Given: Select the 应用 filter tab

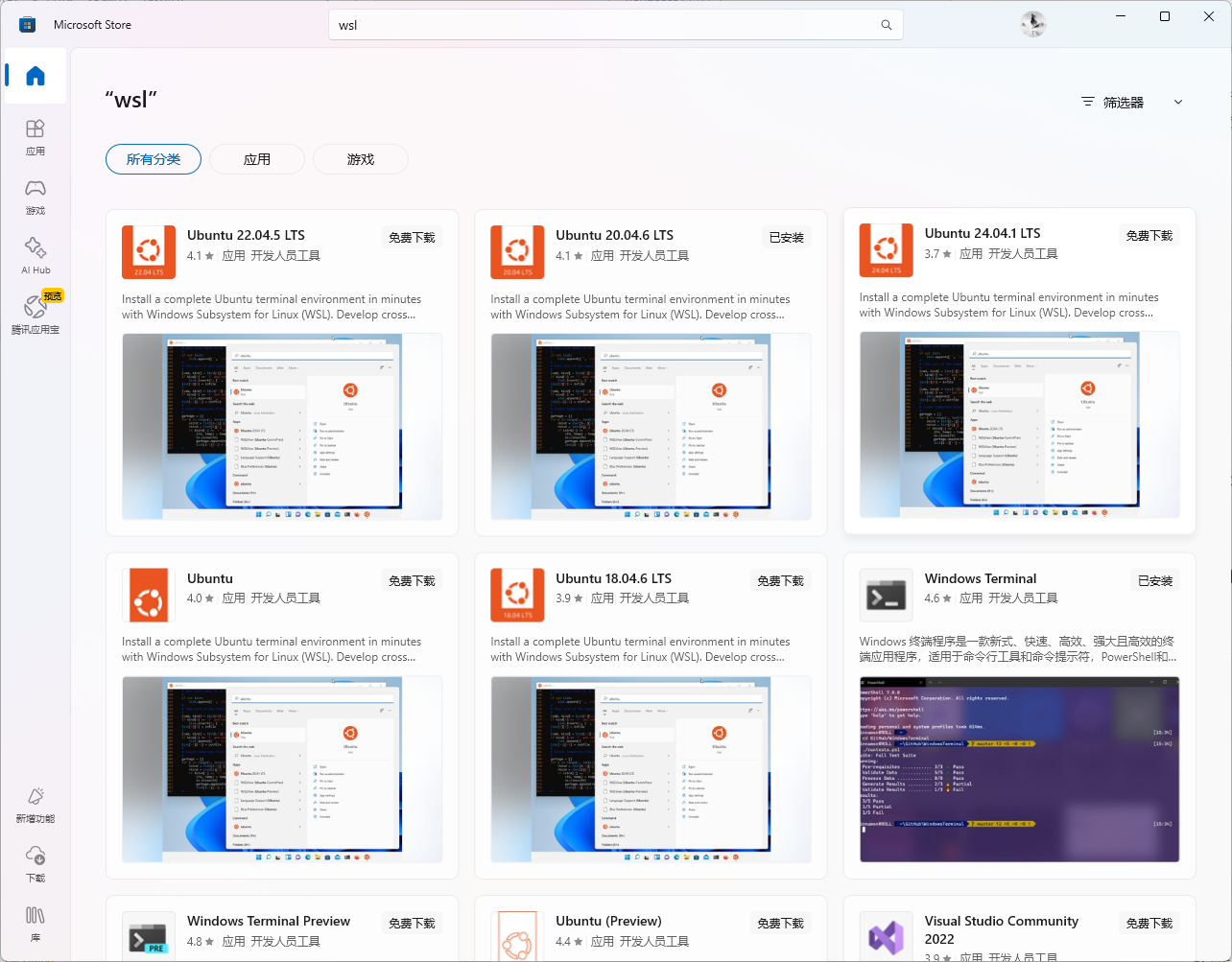Looking at the screenshot, I should pyautogui.click(x=257, y=159).
